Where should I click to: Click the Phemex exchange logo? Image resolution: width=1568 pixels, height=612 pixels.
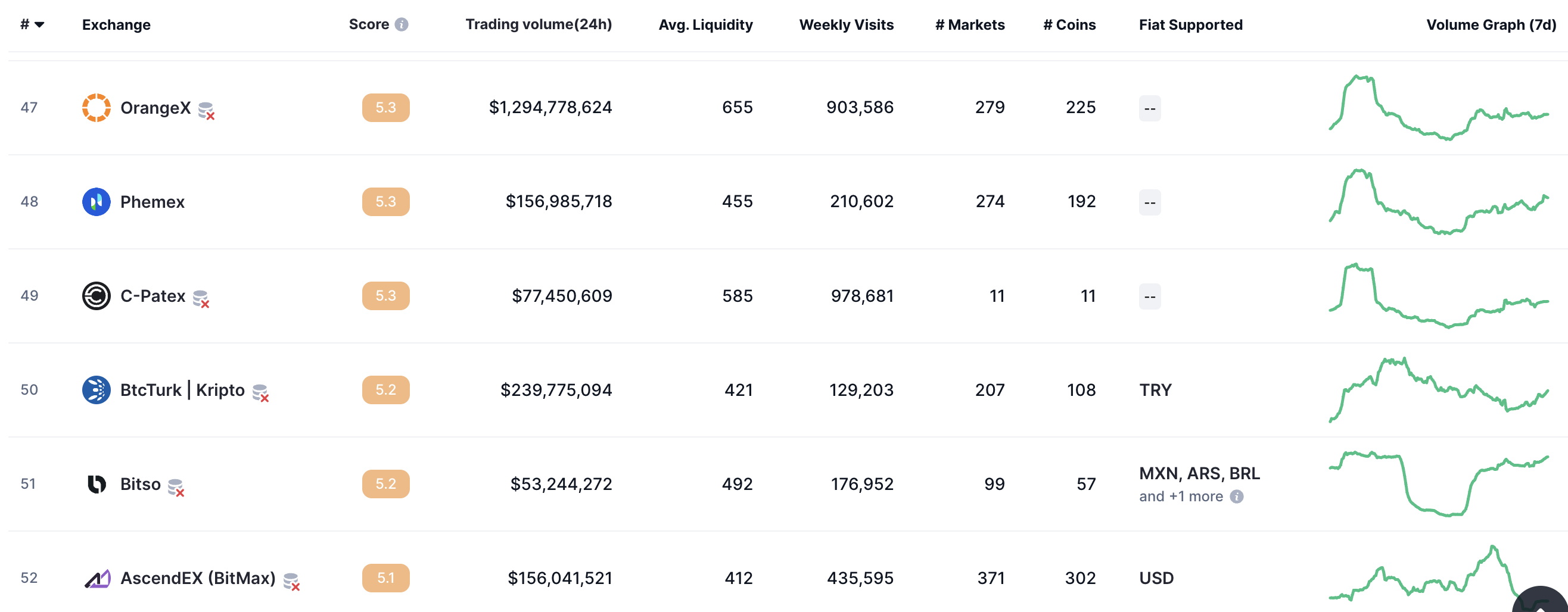point(96,202)
